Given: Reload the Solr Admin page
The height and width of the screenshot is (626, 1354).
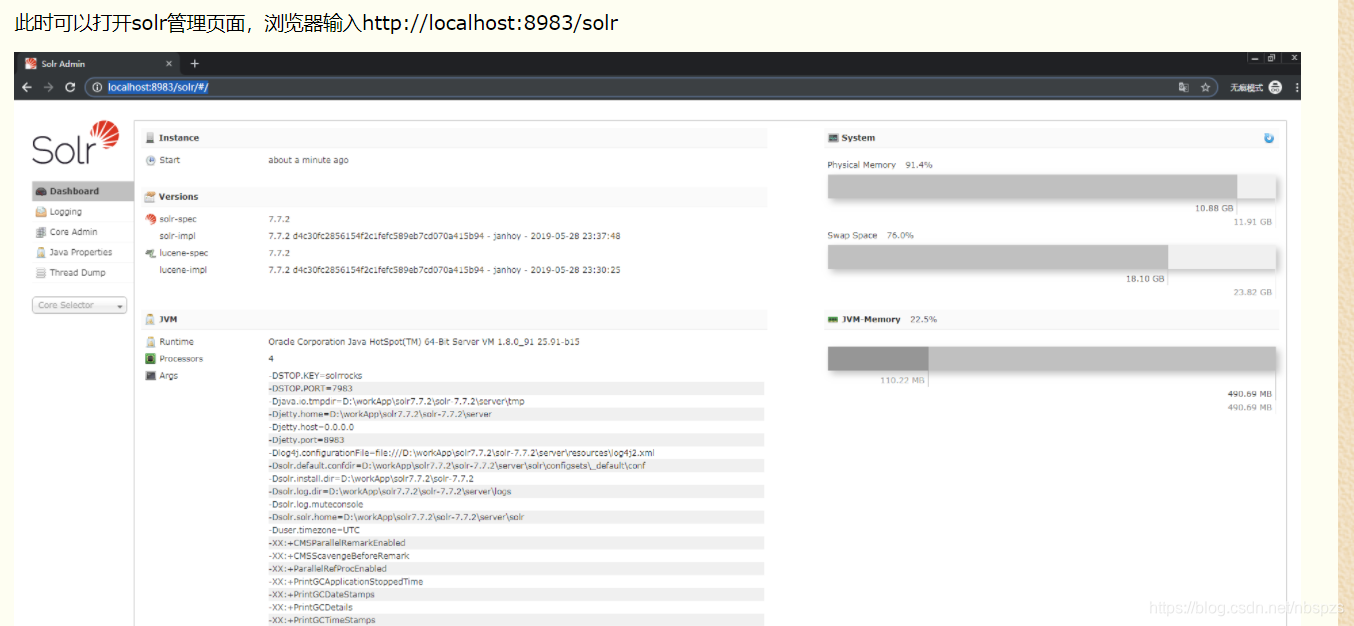Looking at the screenshot, I should [70, 87].
